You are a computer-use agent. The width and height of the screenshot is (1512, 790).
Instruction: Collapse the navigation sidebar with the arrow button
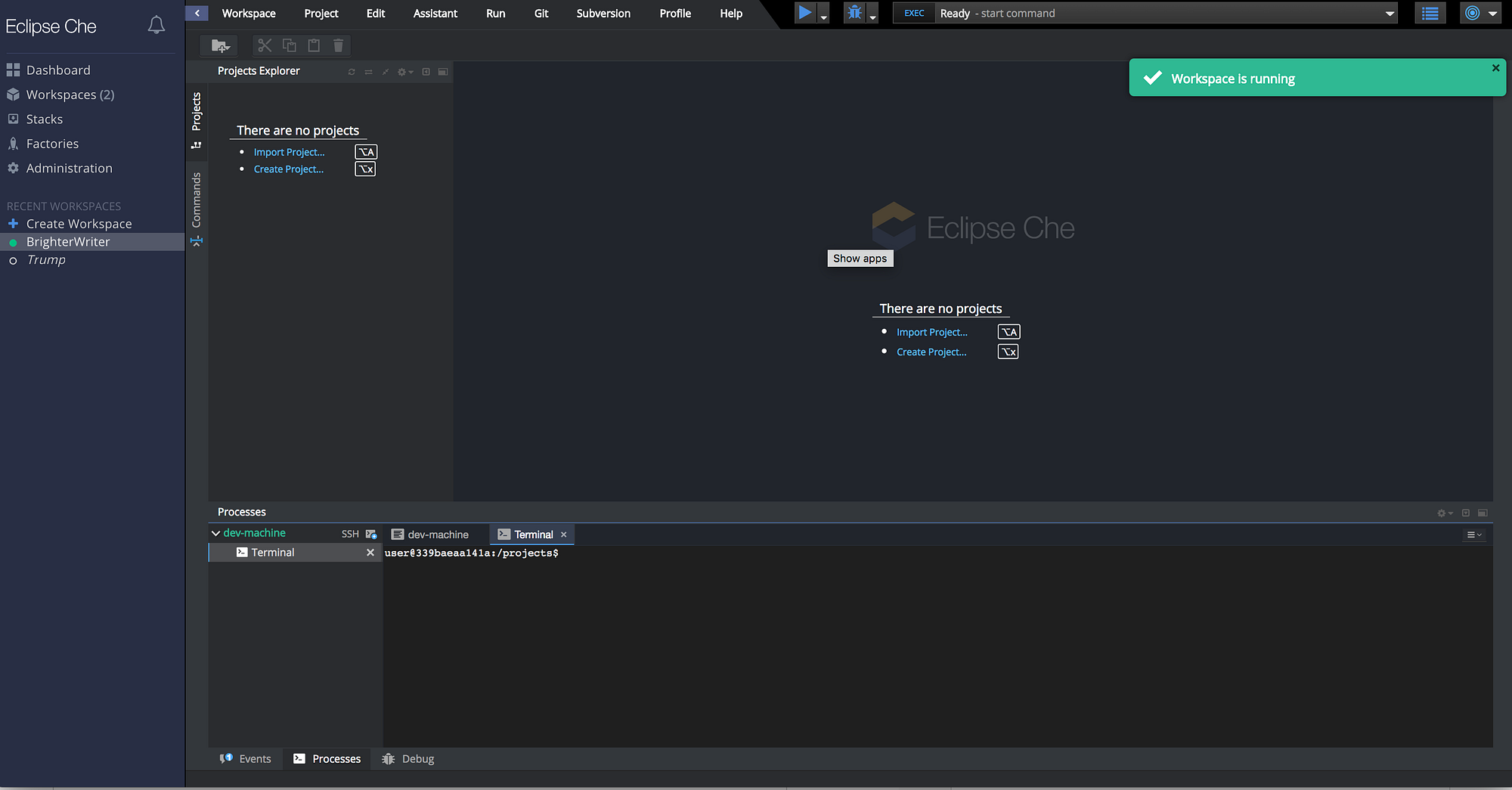197,13
